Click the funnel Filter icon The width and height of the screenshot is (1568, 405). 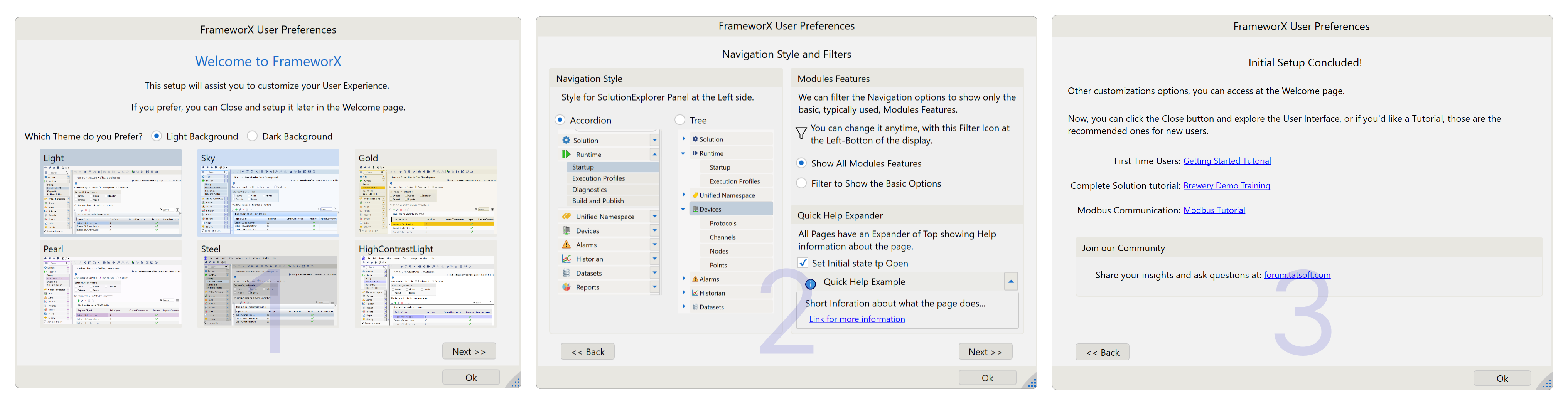coord(801,133)
